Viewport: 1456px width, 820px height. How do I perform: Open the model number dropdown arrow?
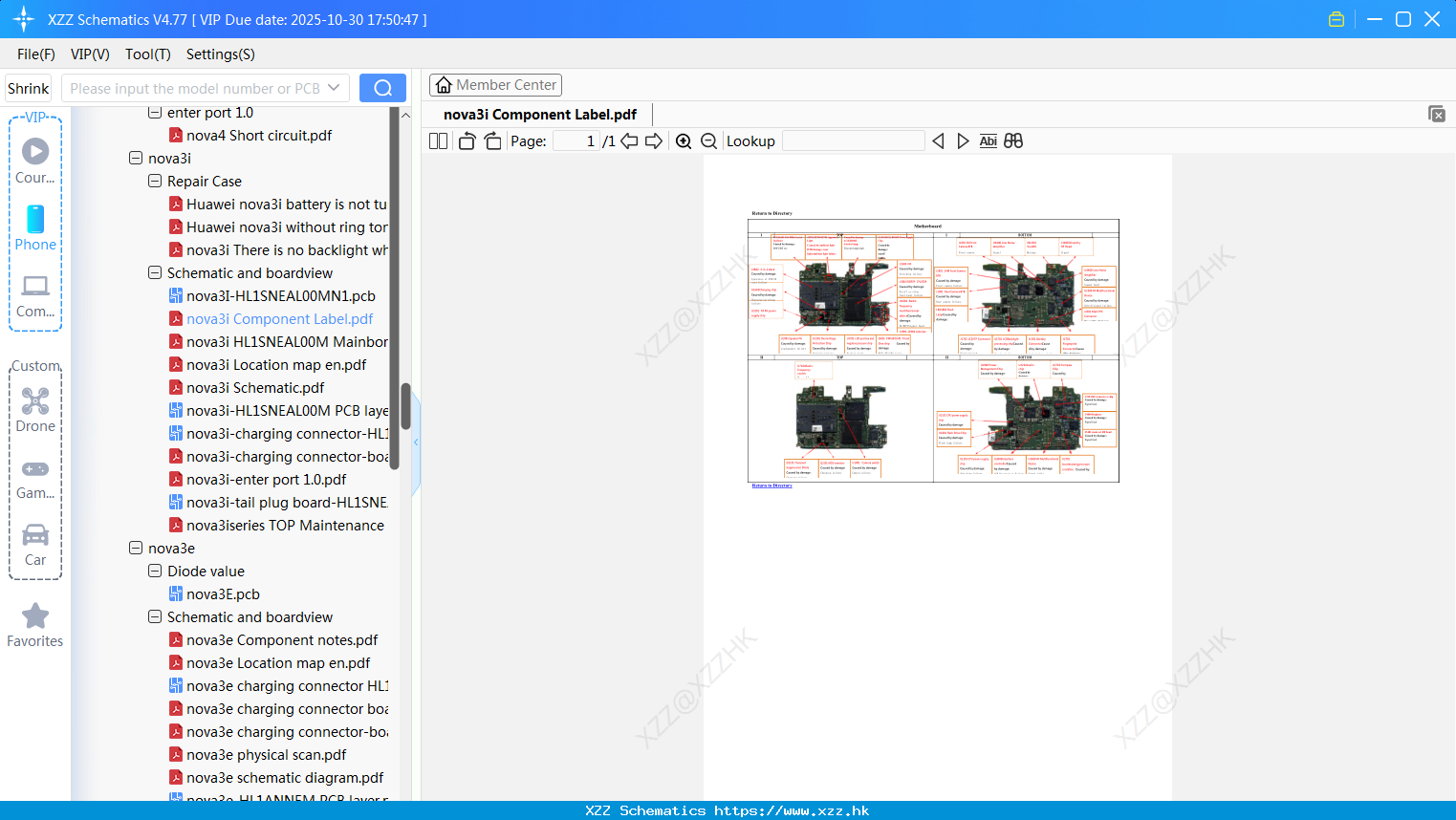(334, 88)
